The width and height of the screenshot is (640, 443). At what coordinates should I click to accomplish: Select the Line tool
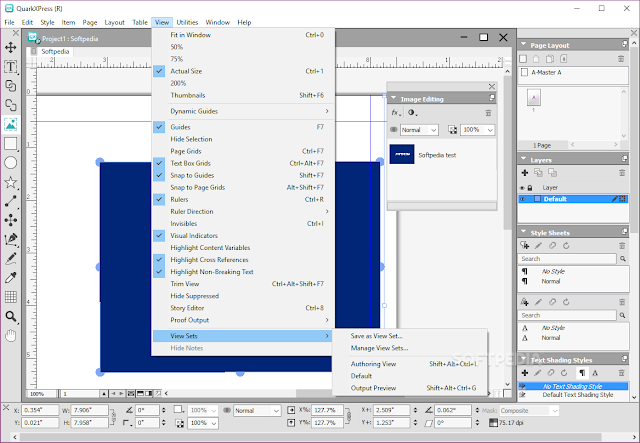[x=11, y=201]
